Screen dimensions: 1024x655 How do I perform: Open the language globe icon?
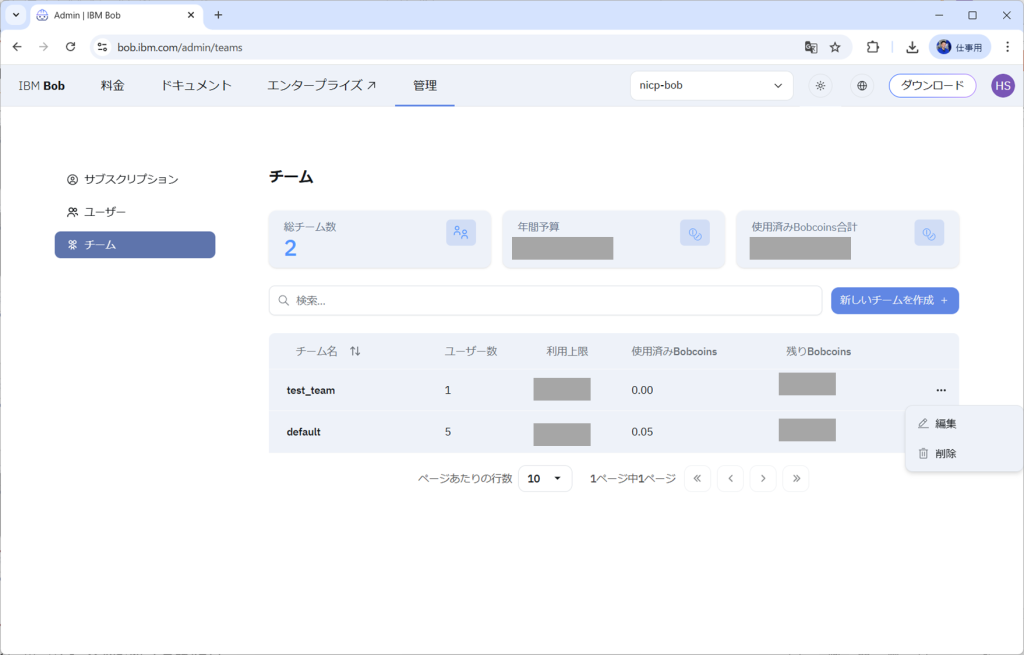click(862, 86)
